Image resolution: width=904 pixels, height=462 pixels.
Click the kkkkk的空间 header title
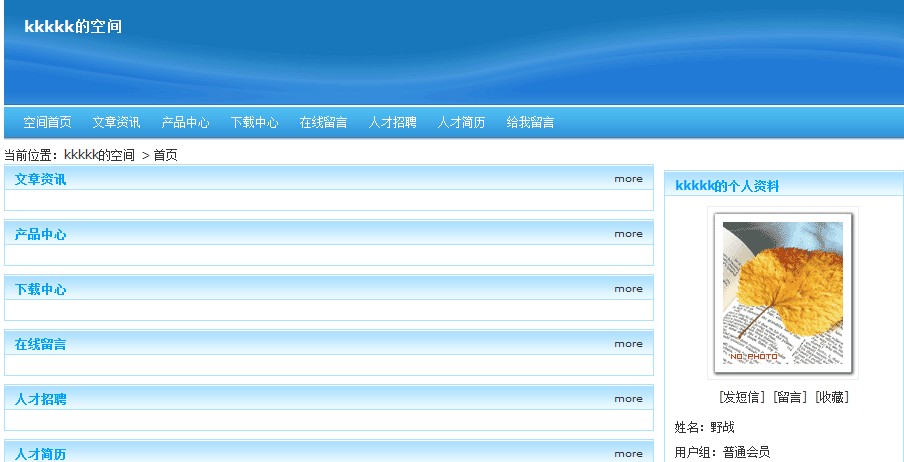pyautogui.click(x=73, y=27)
